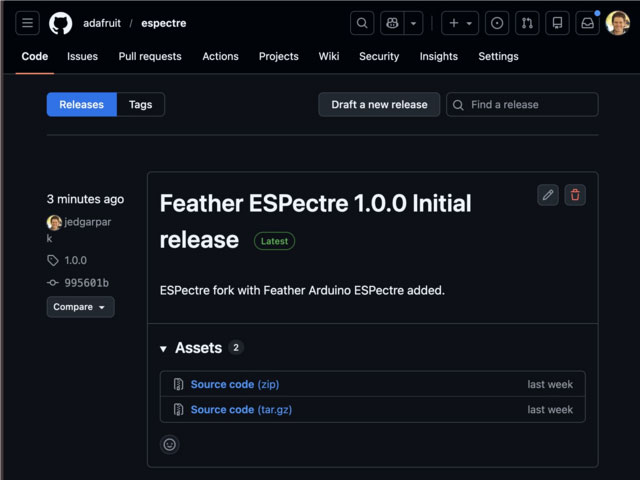Switch to the Actions tab

(220, 56)
